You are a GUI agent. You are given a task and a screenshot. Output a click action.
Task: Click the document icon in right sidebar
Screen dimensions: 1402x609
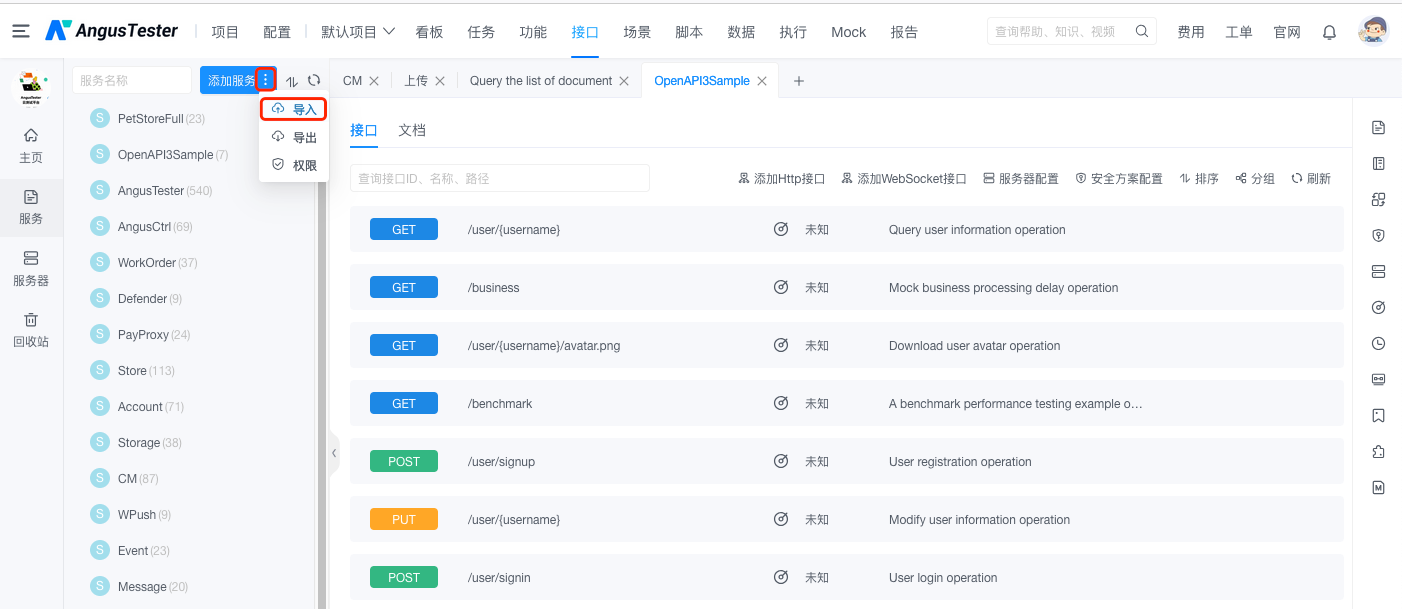click(1378, 127)
